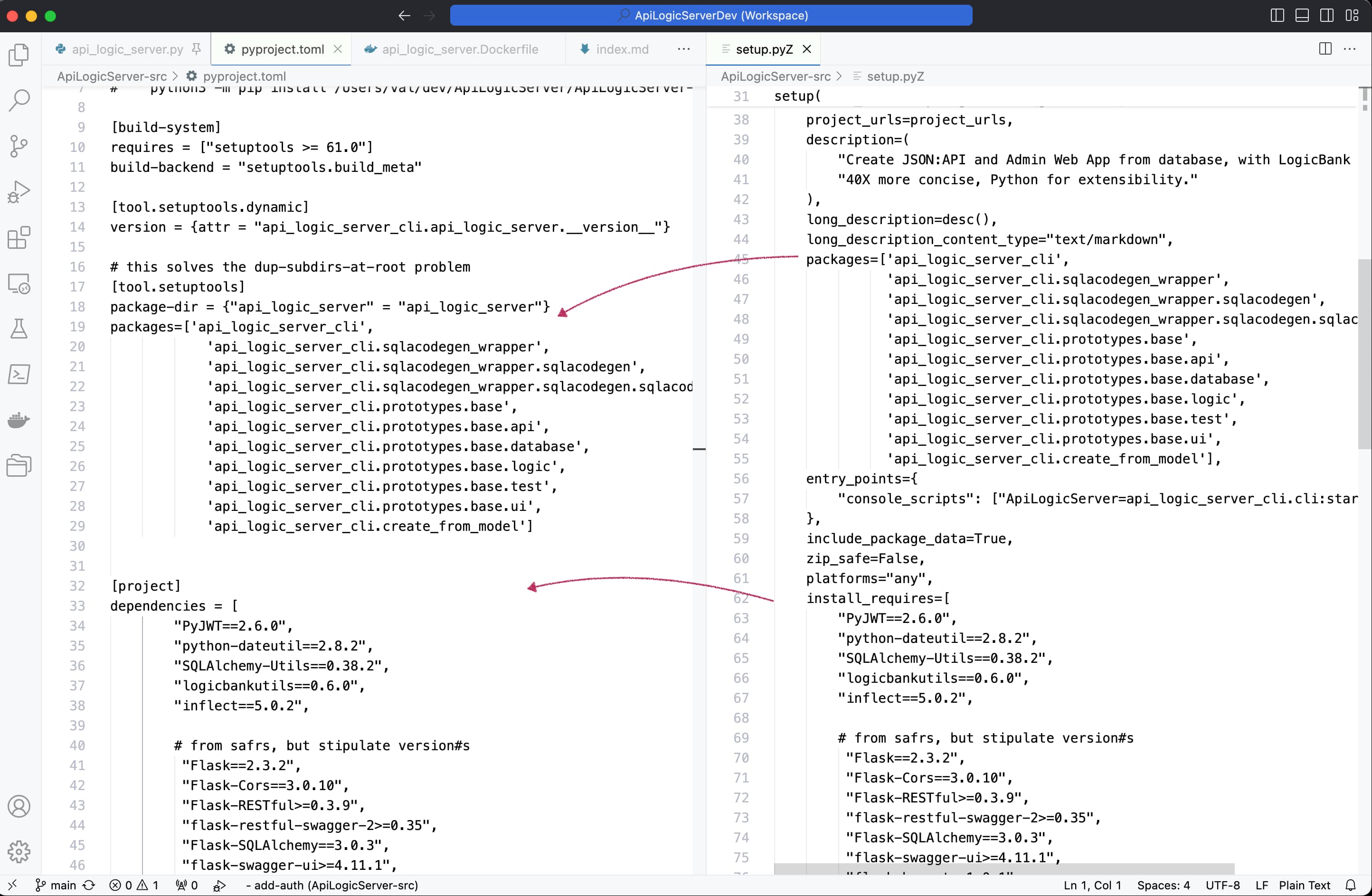The height and width of the screenshot is (896, 1372).
Task: Open the Source Control view
Action: 19,146
